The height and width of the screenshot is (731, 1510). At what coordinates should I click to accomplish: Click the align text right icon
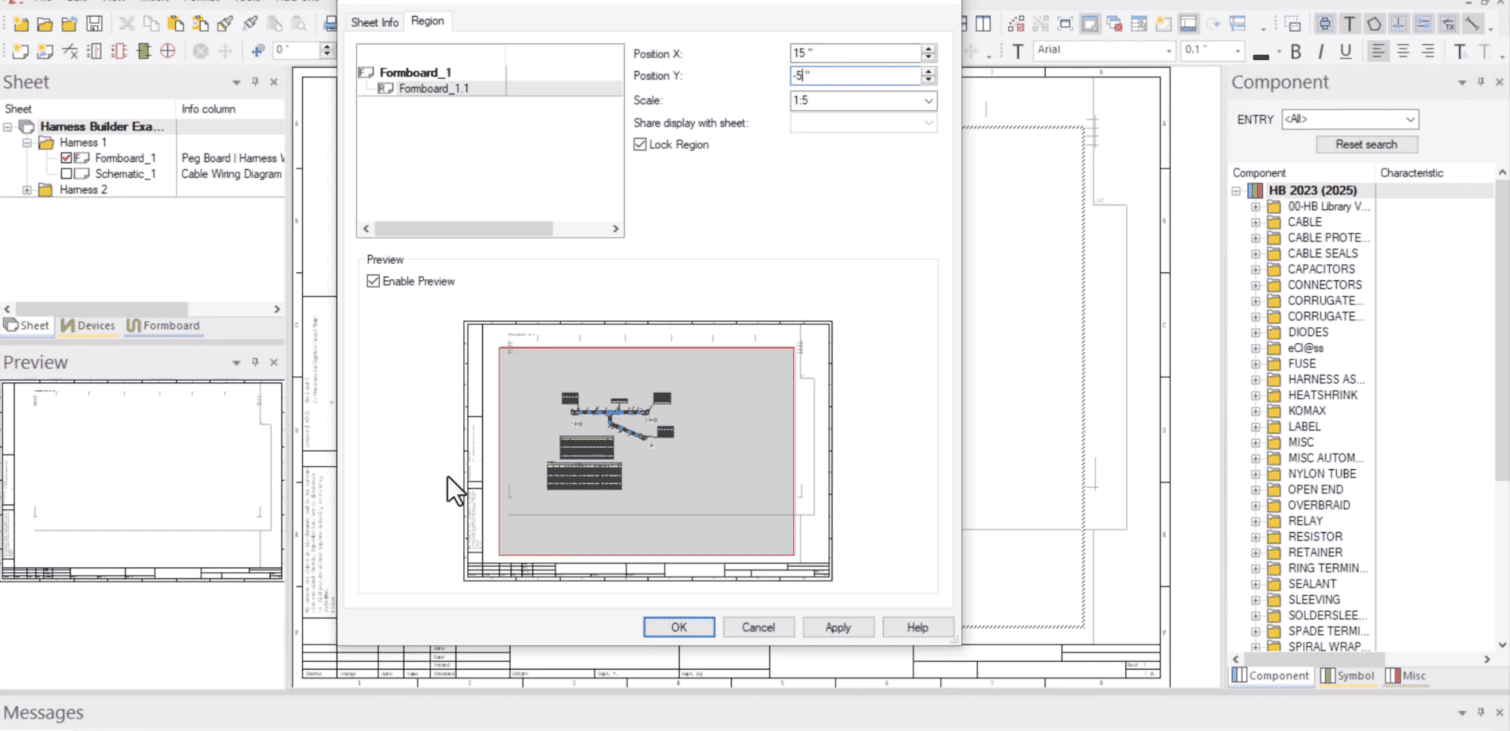point(1428,51)
